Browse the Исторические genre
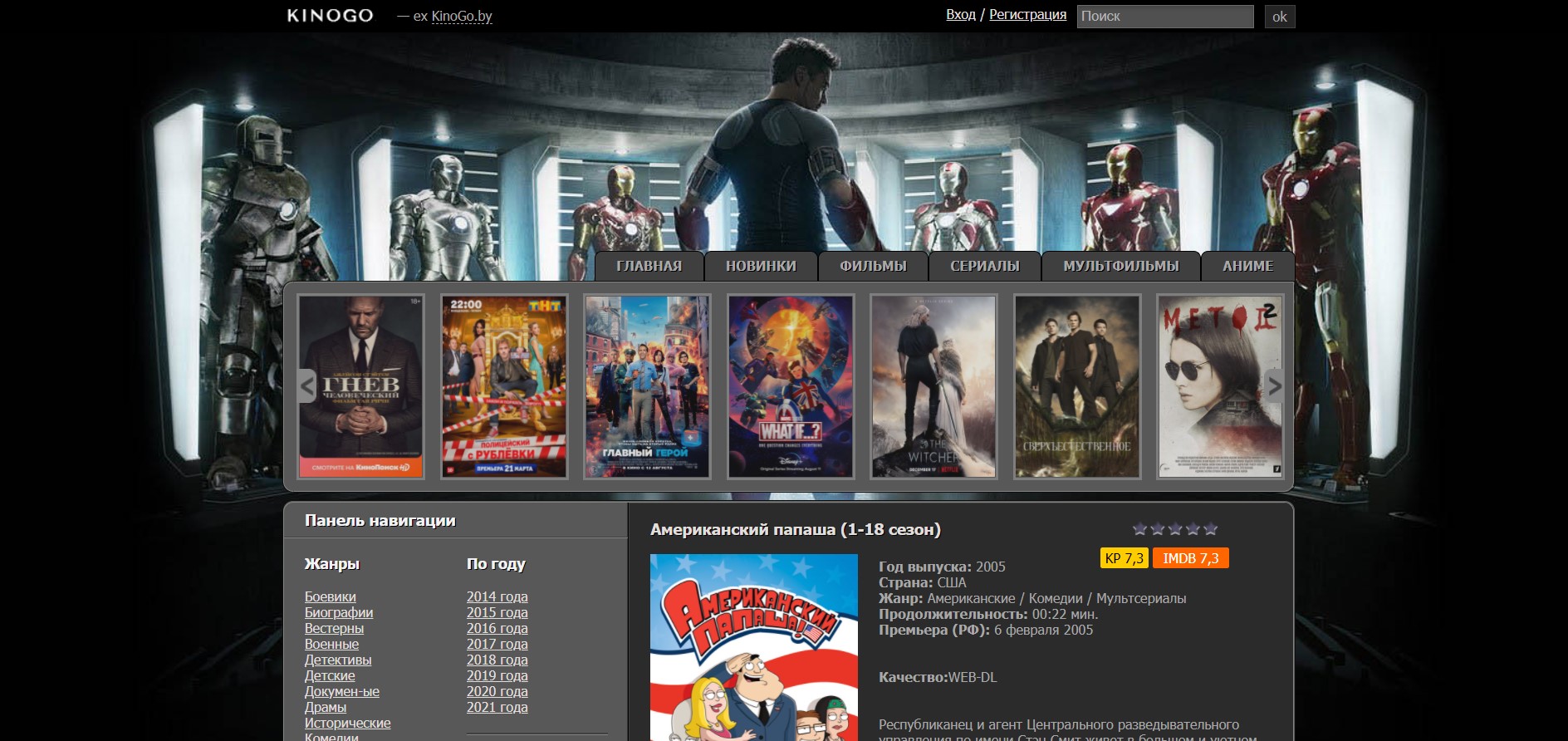This screenshot has width=1568, height=741. coord(348,723)
